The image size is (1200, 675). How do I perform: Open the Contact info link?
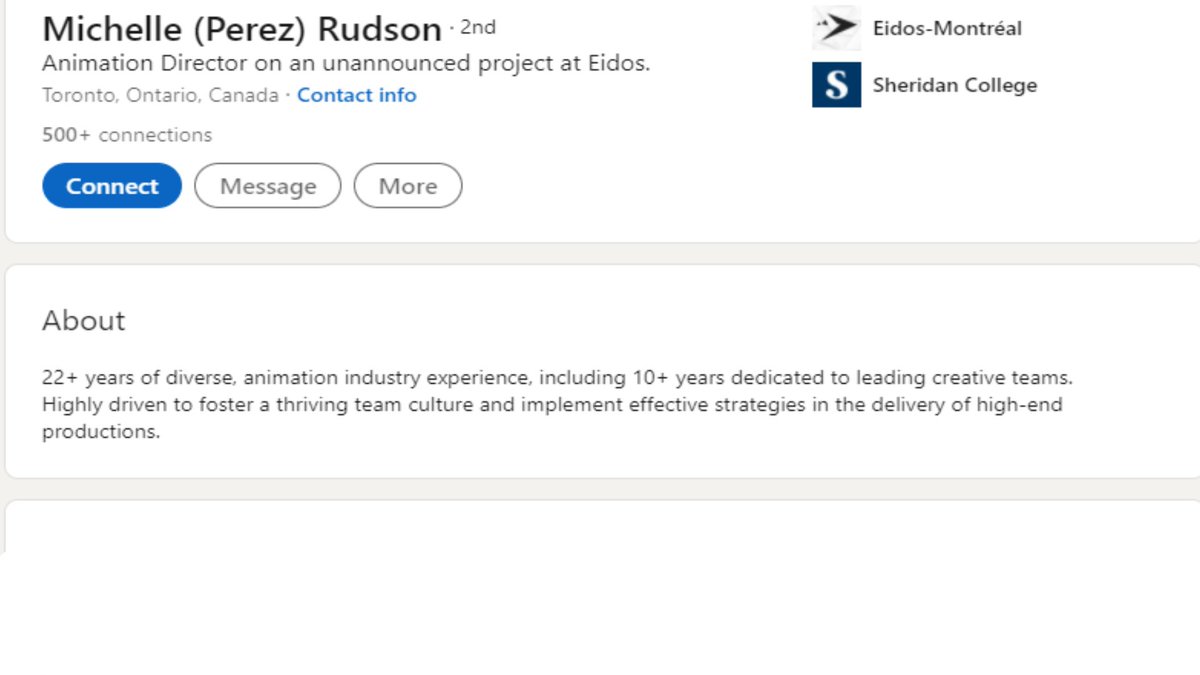(x=357, y=95)
